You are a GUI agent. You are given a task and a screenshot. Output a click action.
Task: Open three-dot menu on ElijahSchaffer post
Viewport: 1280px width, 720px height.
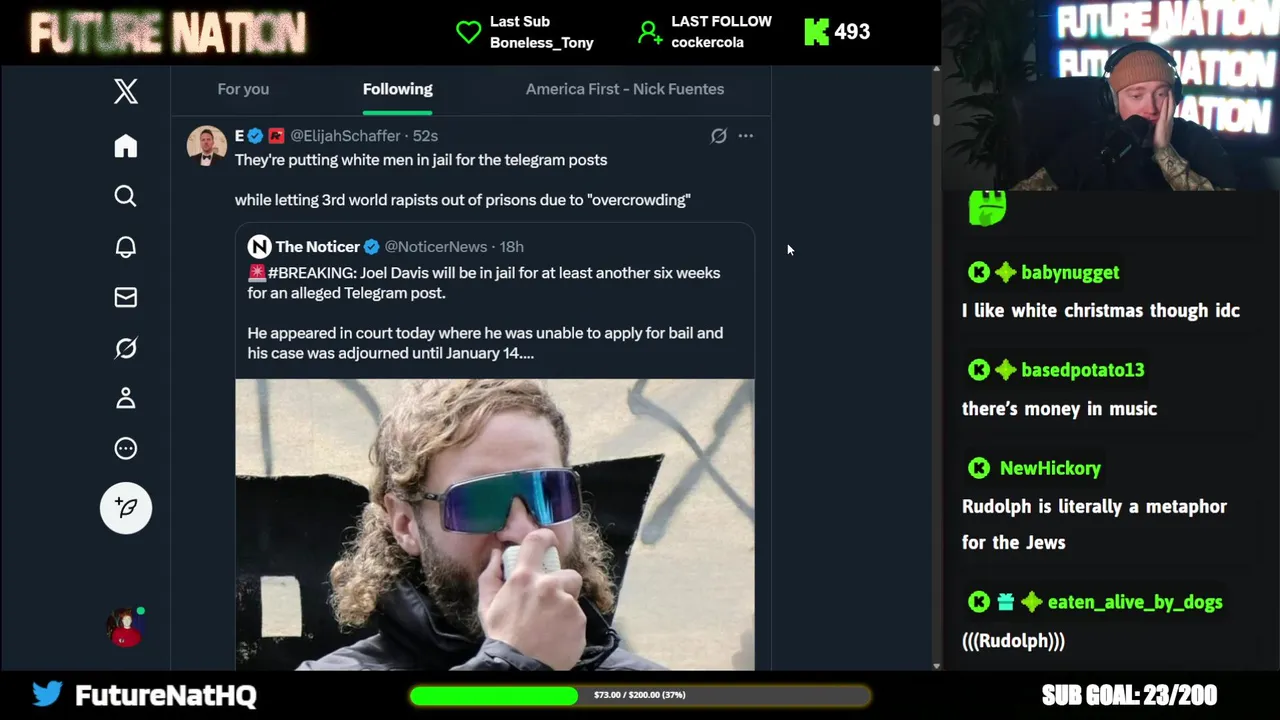coord(746,136)
